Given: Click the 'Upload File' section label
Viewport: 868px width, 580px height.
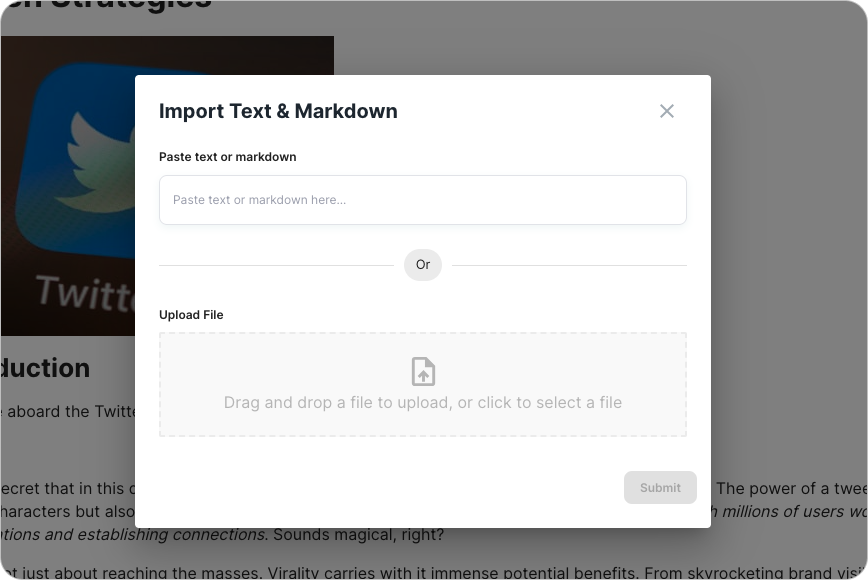Looking at the screenshot, I should click(x=191, y=314).
